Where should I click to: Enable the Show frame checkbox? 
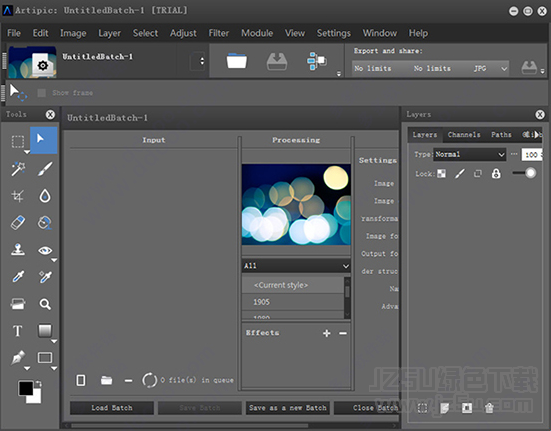click(x=42, y=93)
